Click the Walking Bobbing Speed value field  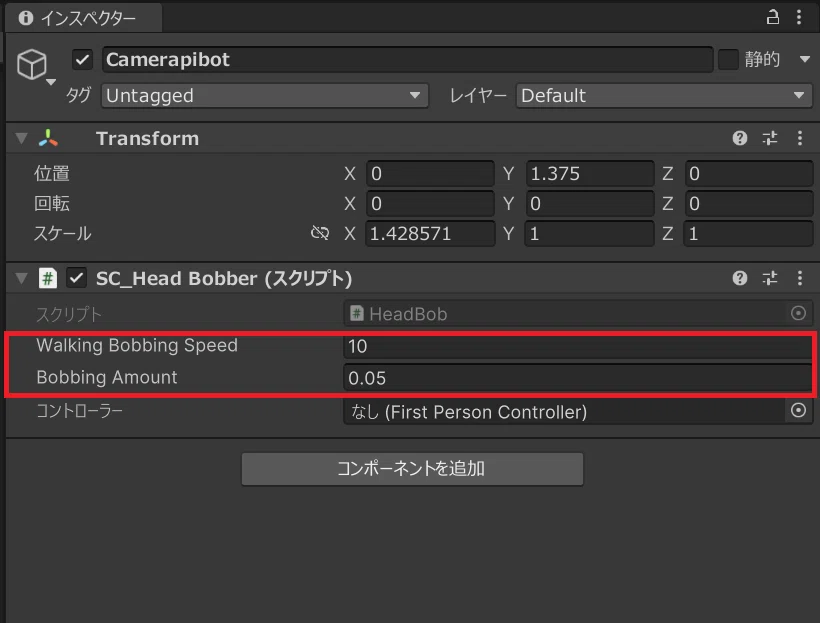click(x=577, y=346)
